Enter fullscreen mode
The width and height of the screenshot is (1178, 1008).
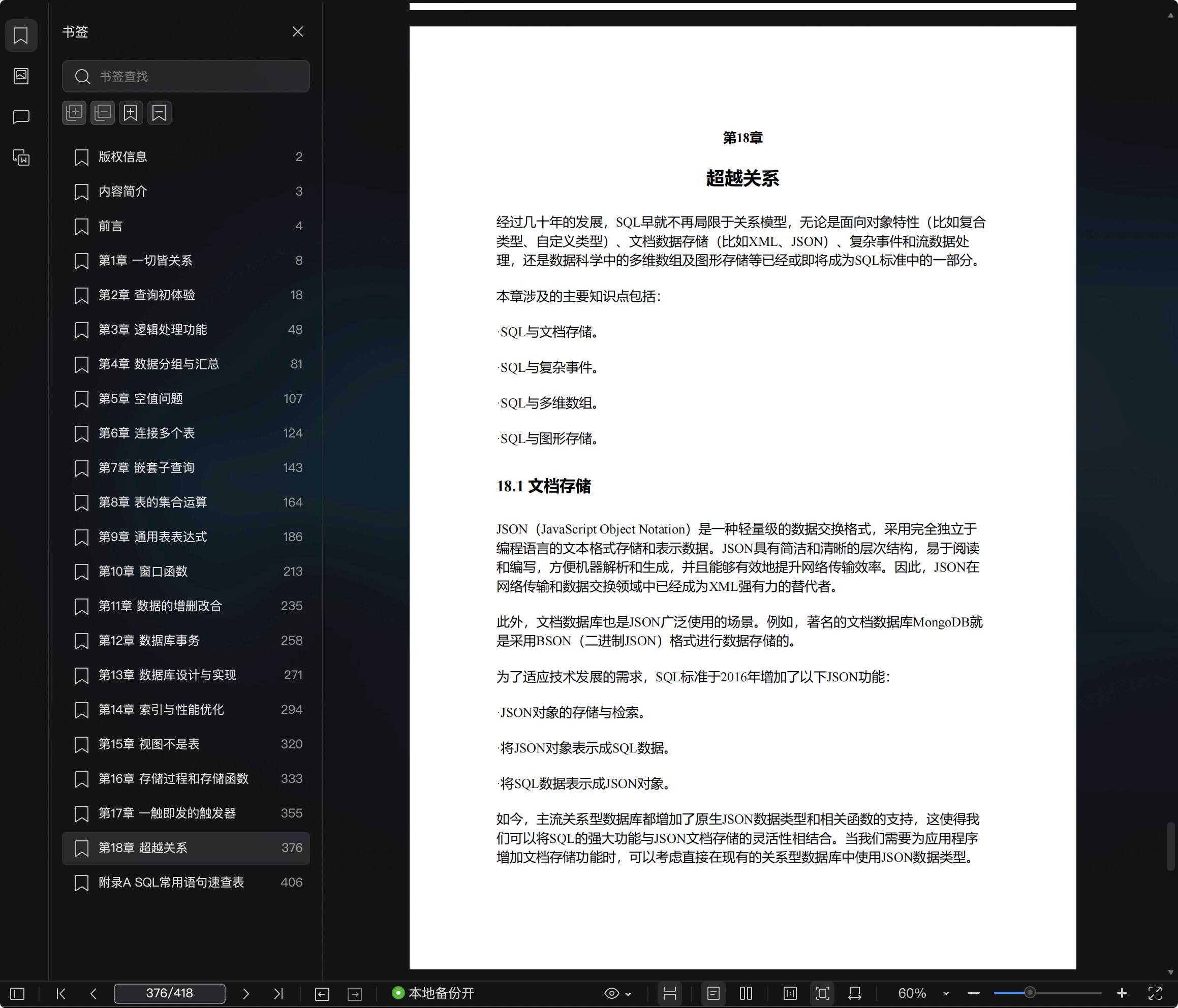[1155, 994]
